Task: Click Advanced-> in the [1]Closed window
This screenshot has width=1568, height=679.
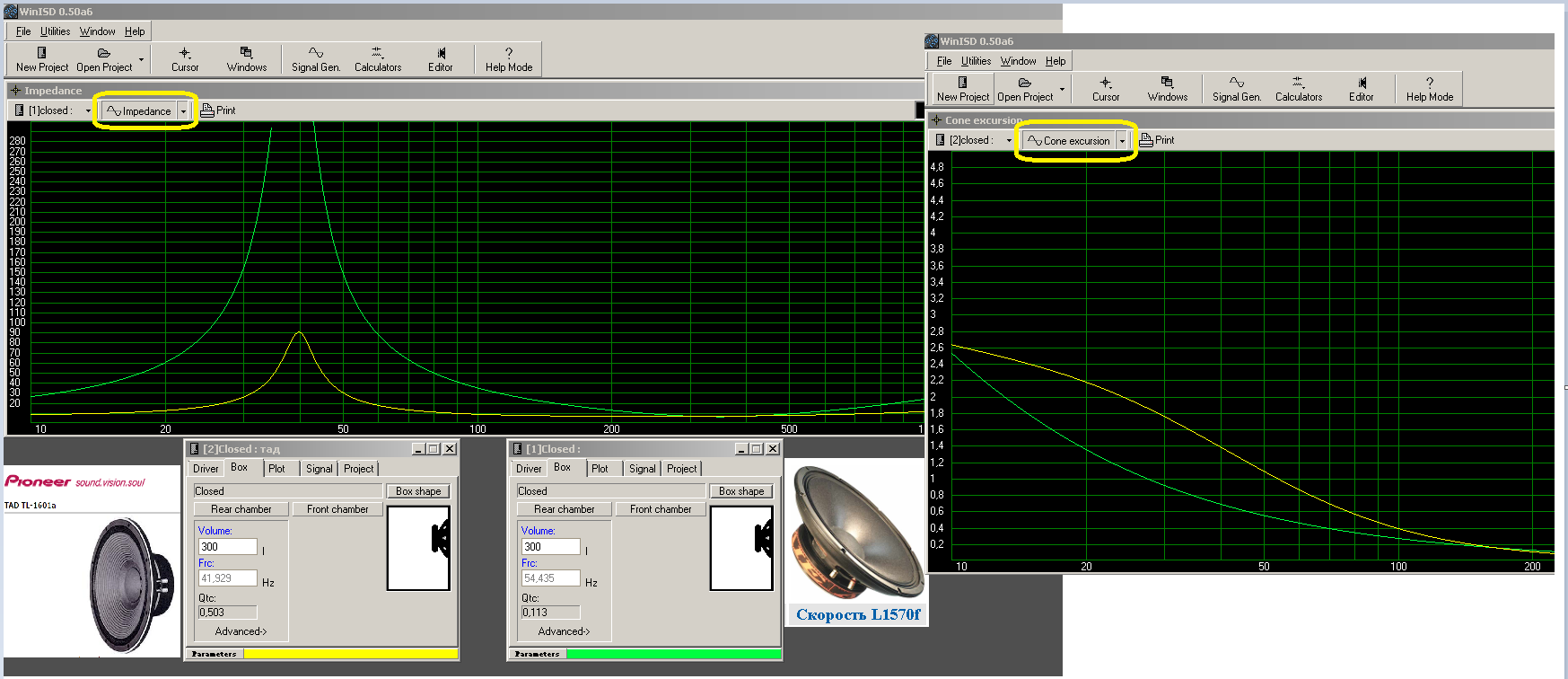Action: click(x=564, y=631)
